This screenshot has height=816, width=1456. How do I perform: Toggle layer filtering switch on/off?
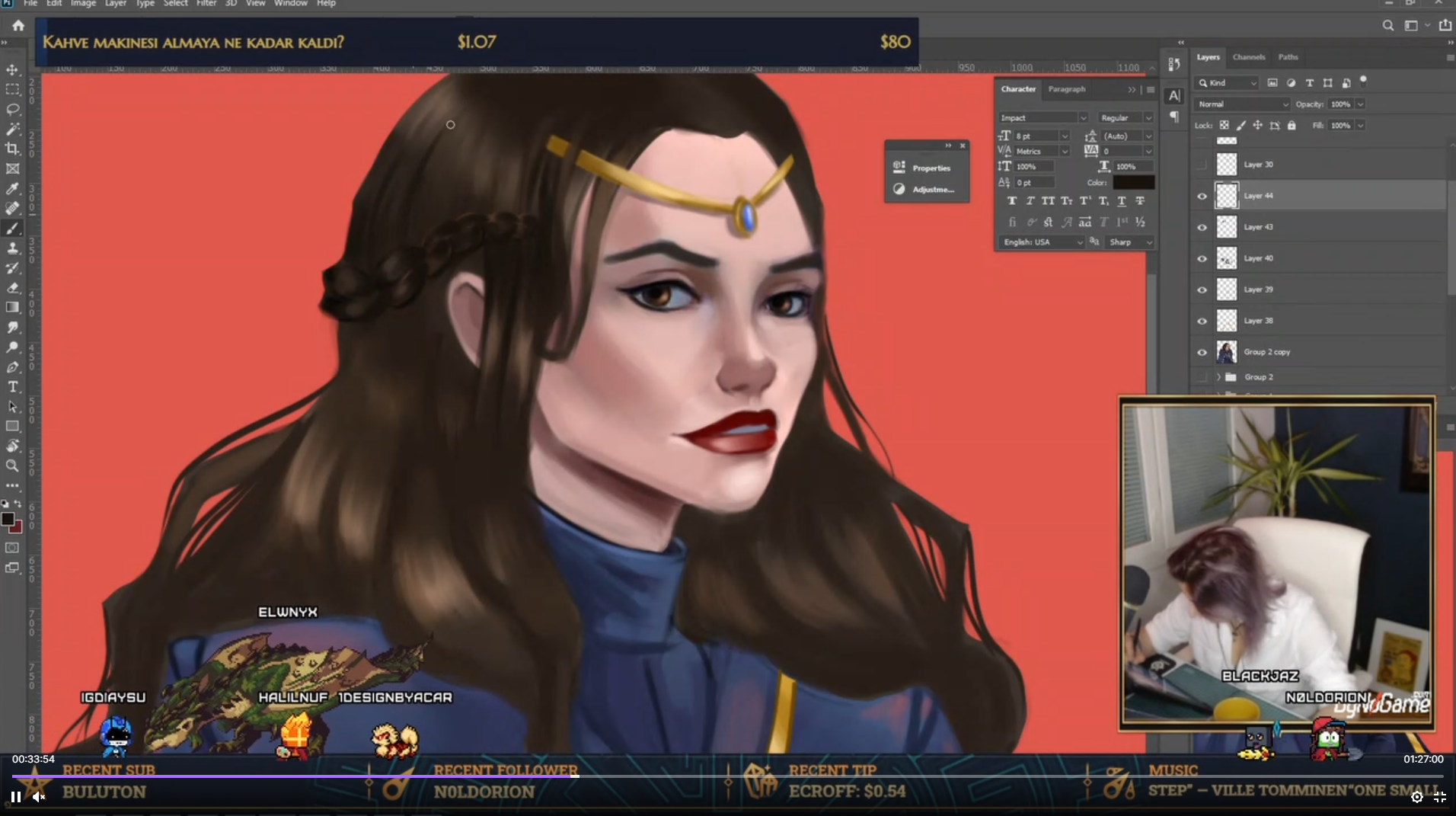1363,80
